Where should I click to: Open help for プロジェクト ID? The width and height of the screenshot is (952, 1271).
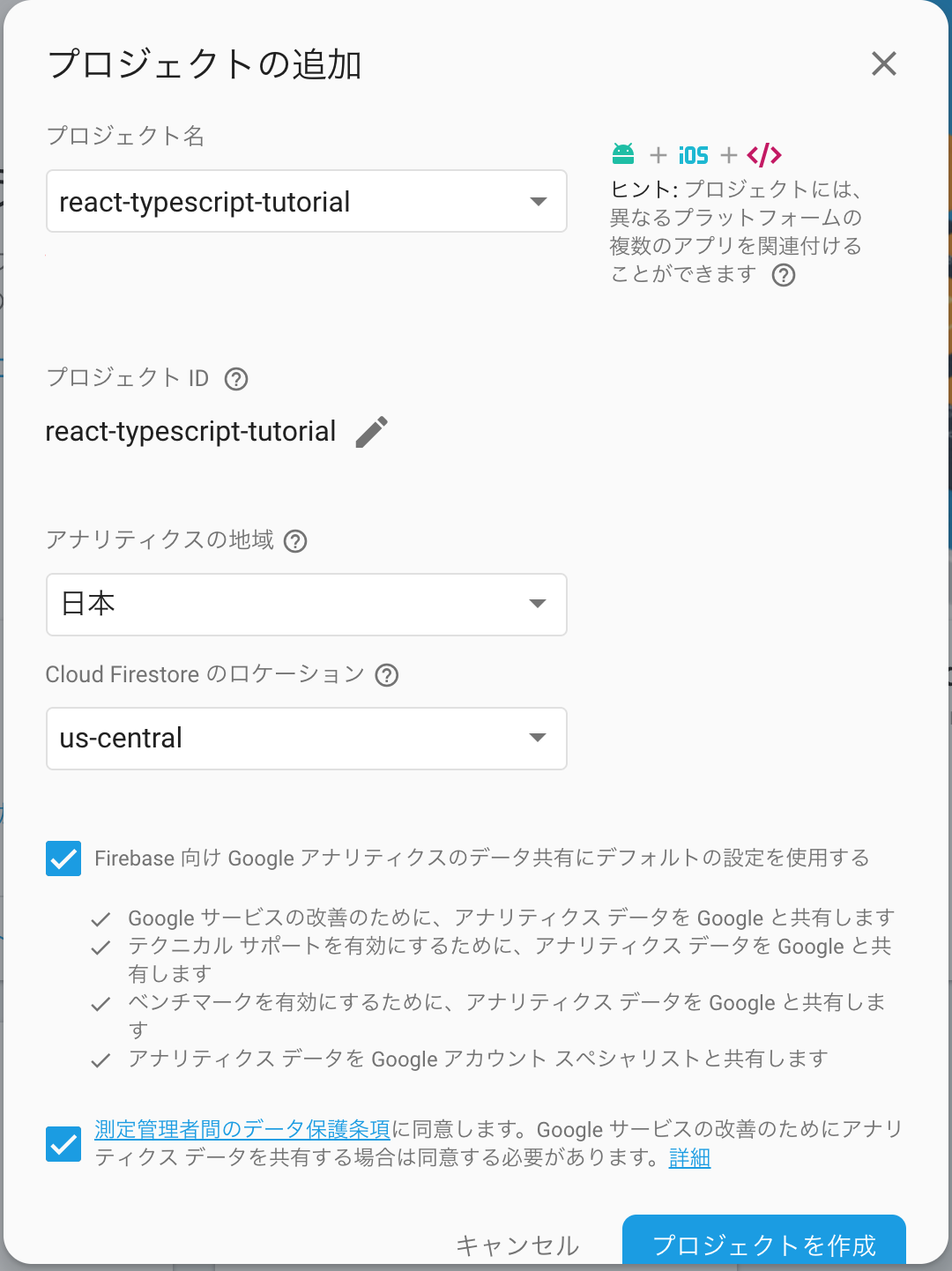point(235,379)
